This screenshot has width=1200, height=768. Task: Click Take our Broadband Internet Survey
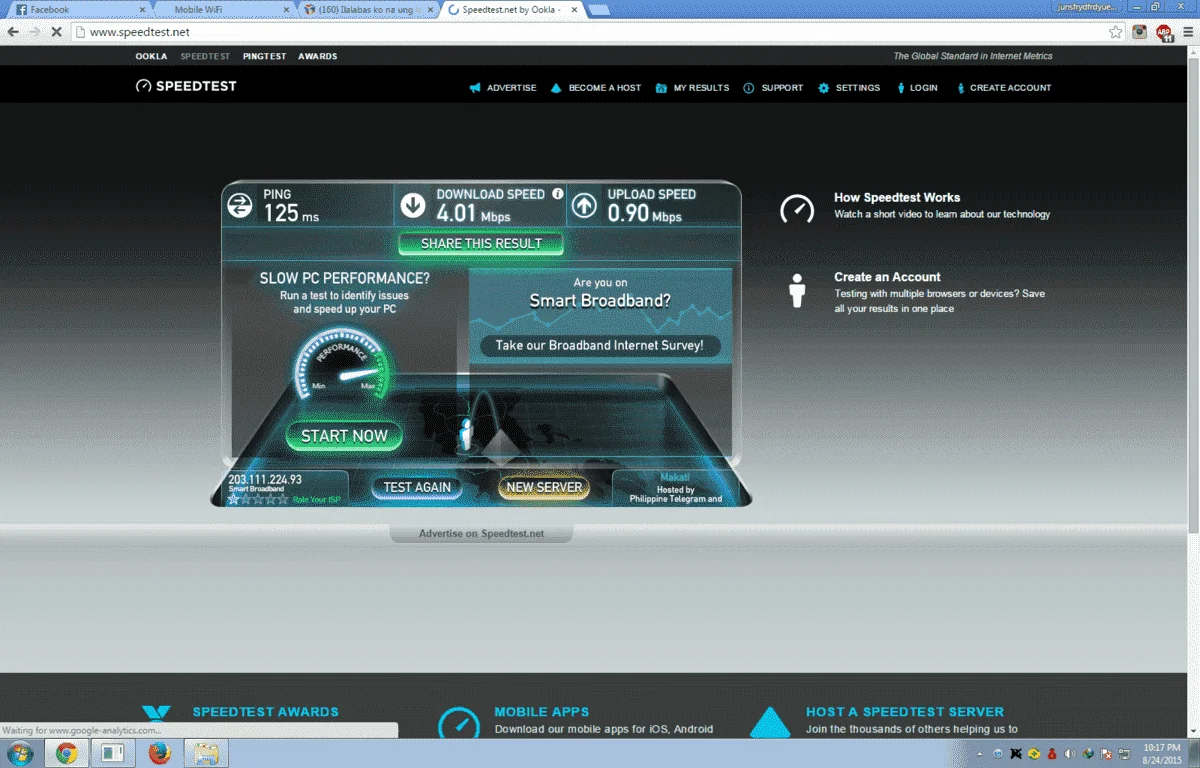(x=600, y=346)
